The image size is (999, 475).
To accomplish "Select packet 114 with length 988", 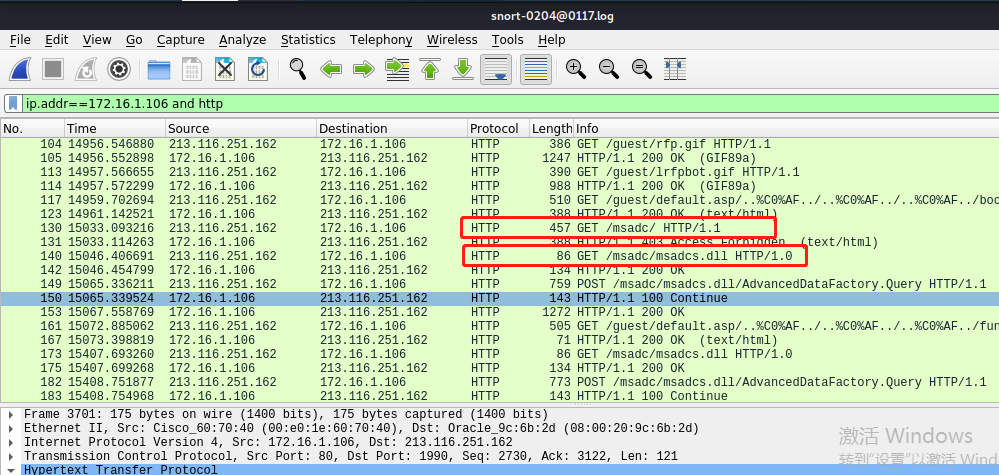I will [x=500, y=186].
